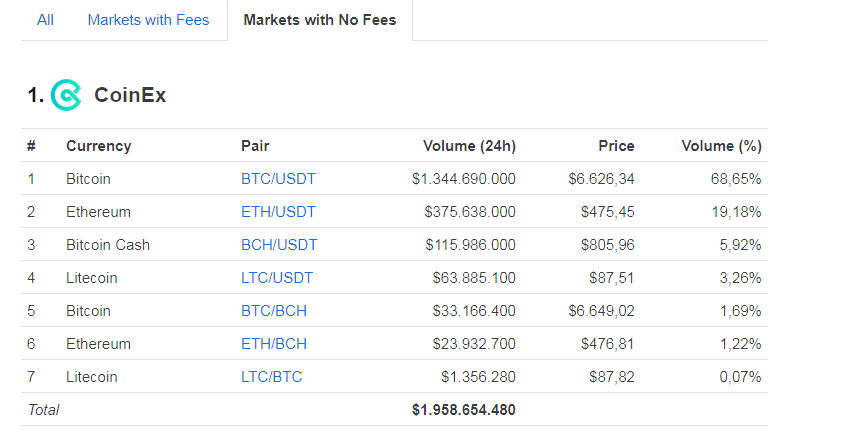Click the BTC/BCH pair link
847x434 pixels.
tap(274, 311)
